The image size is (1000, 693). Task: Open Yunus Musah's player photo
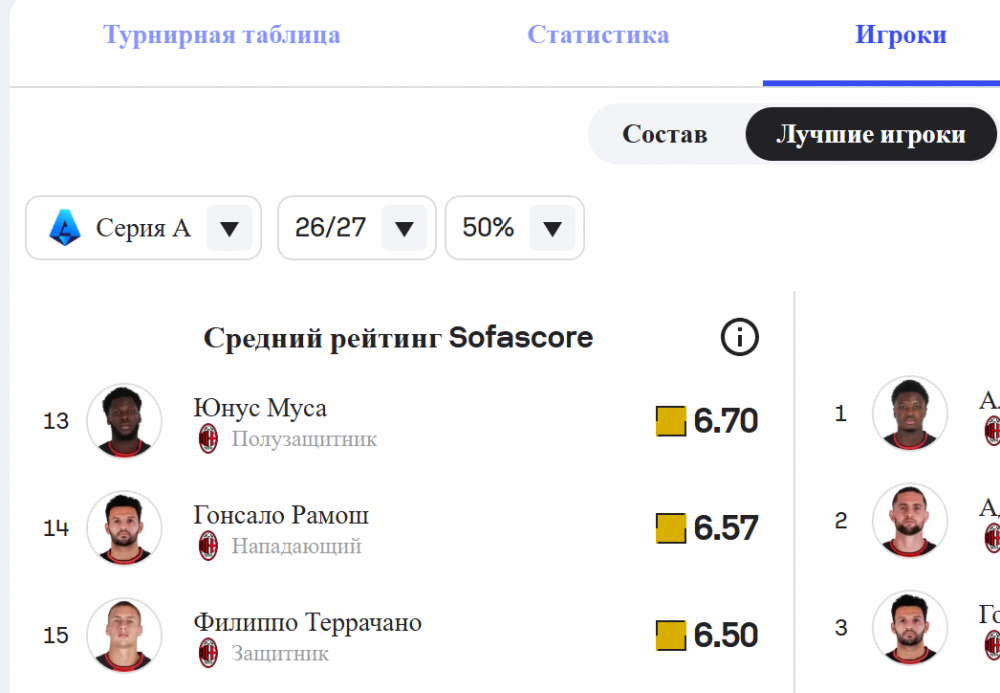tap(124, 421)
